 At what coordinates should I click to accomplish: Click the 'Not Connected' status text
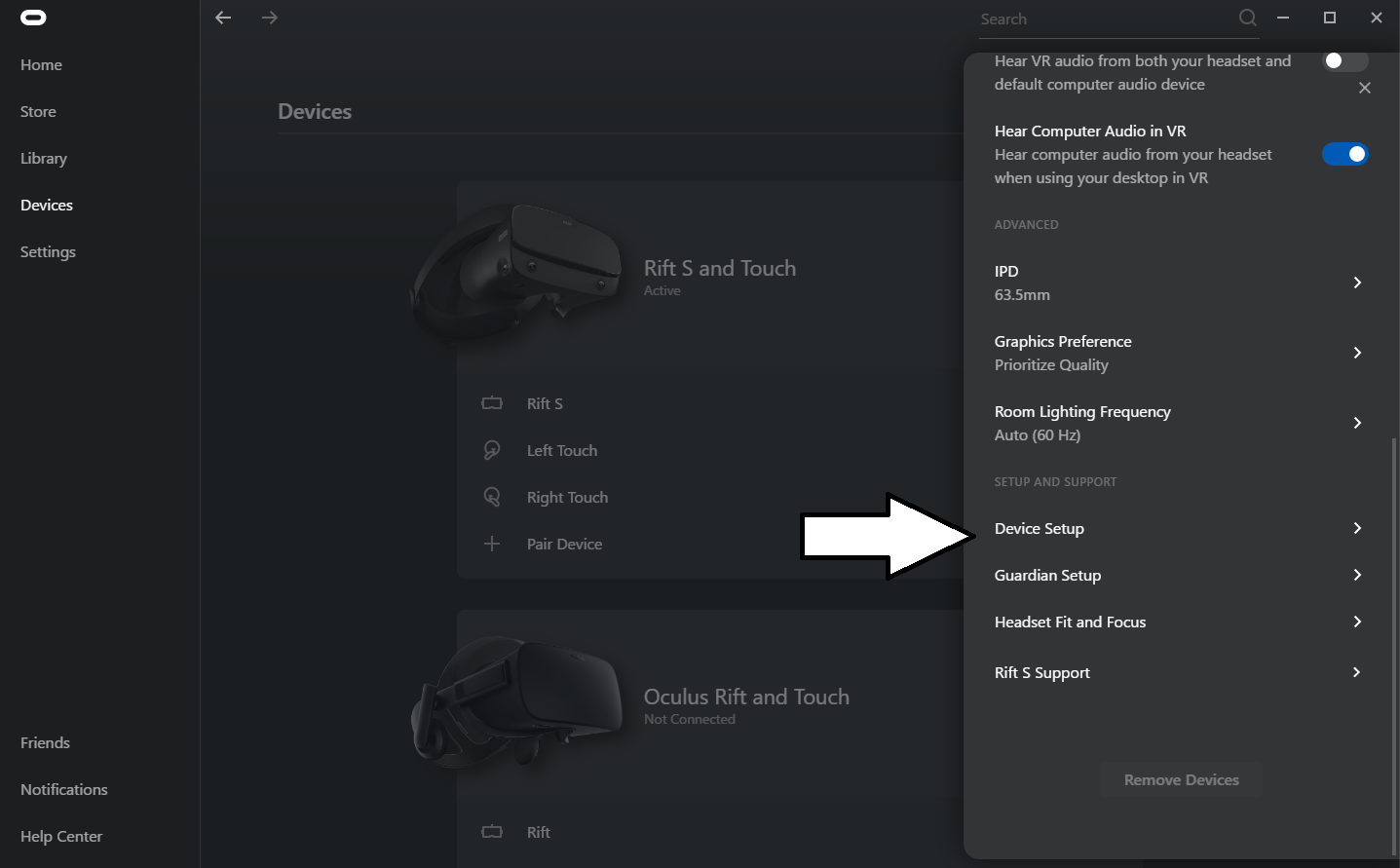690,719
